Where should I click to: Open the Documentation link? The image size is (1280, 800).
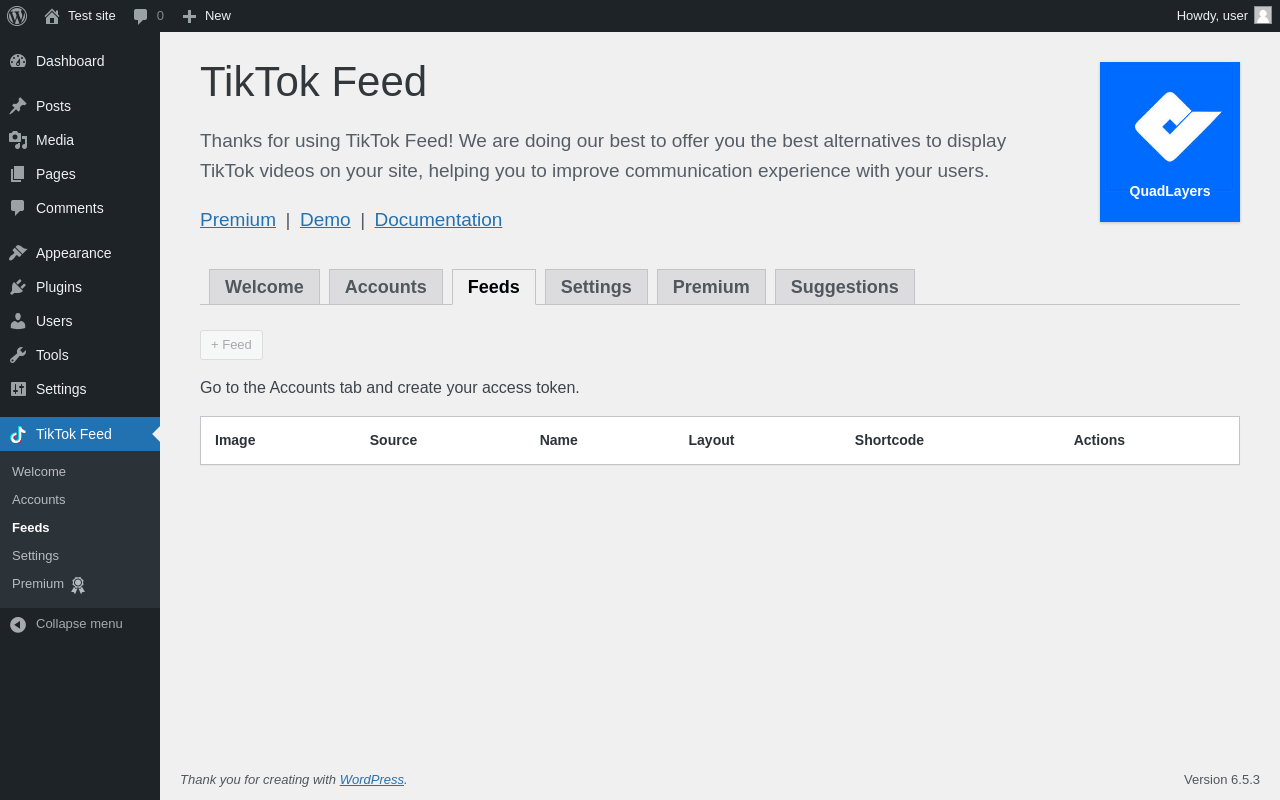(438, 220)
